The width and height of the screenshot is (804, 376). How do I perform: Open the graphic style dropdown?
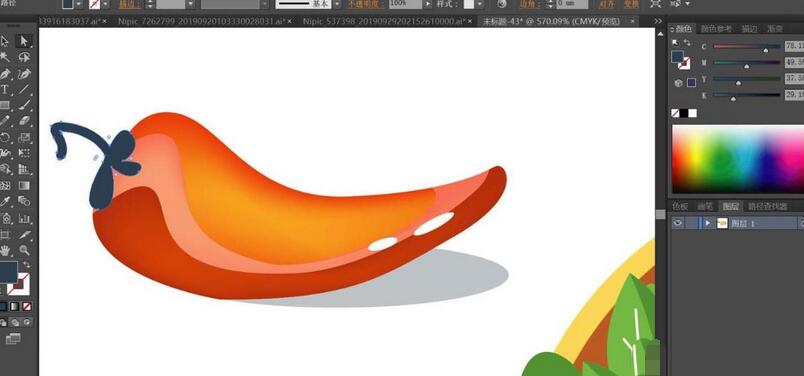click(480, 4)
